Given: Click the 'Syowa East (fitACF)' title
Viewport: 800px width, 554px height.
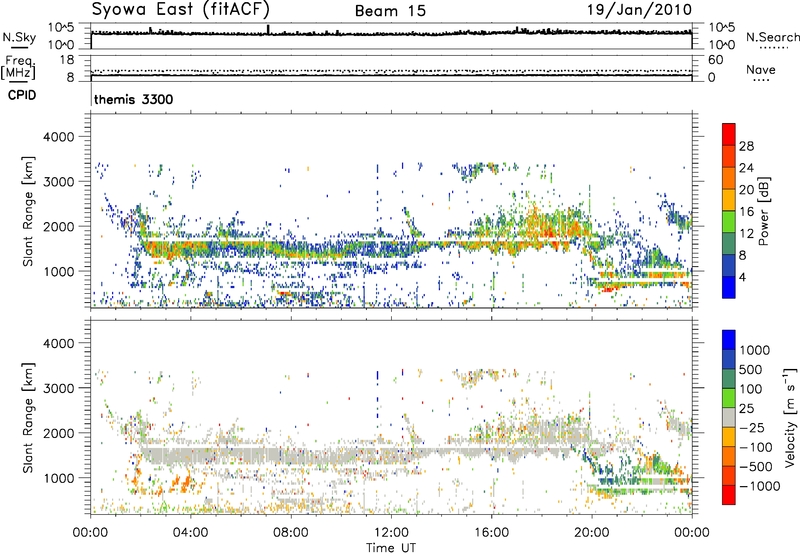Looking at the screenshot, I should click(181, 10).
